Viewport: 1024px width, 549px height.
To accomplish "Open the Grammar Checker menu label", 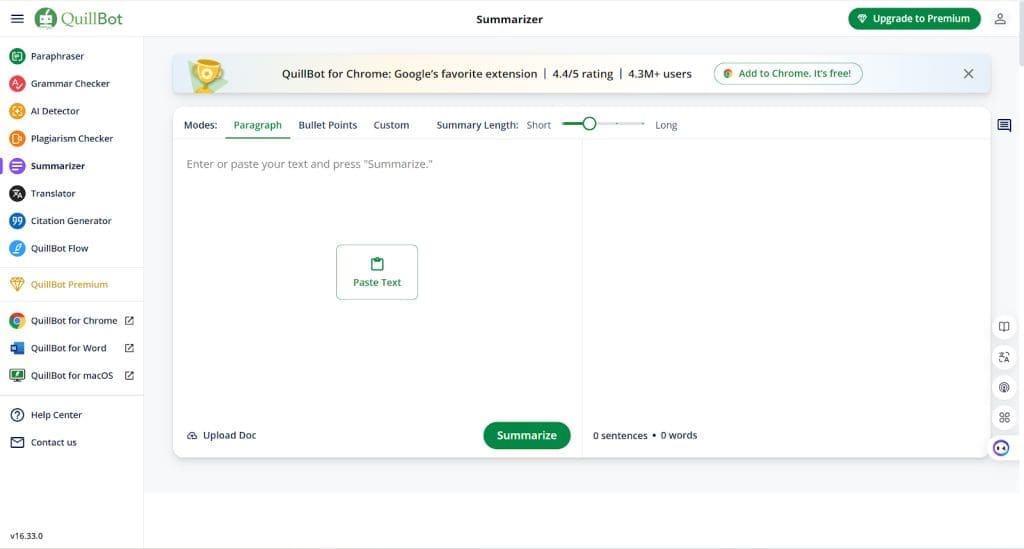I will [x=70, y=84].
